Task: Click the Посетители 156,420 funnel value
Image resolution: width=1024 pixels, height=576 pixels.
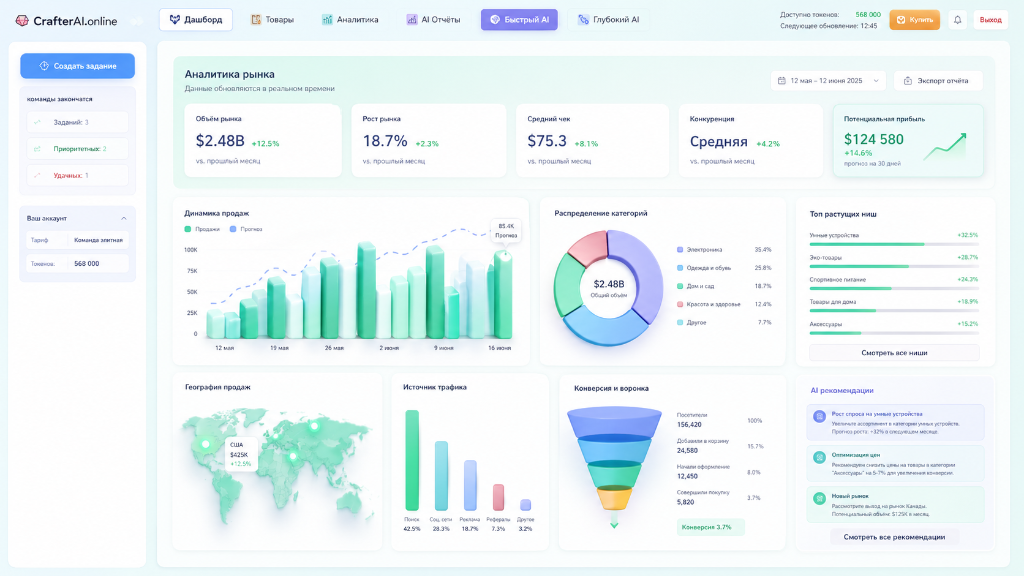Action: coord(690,424)
